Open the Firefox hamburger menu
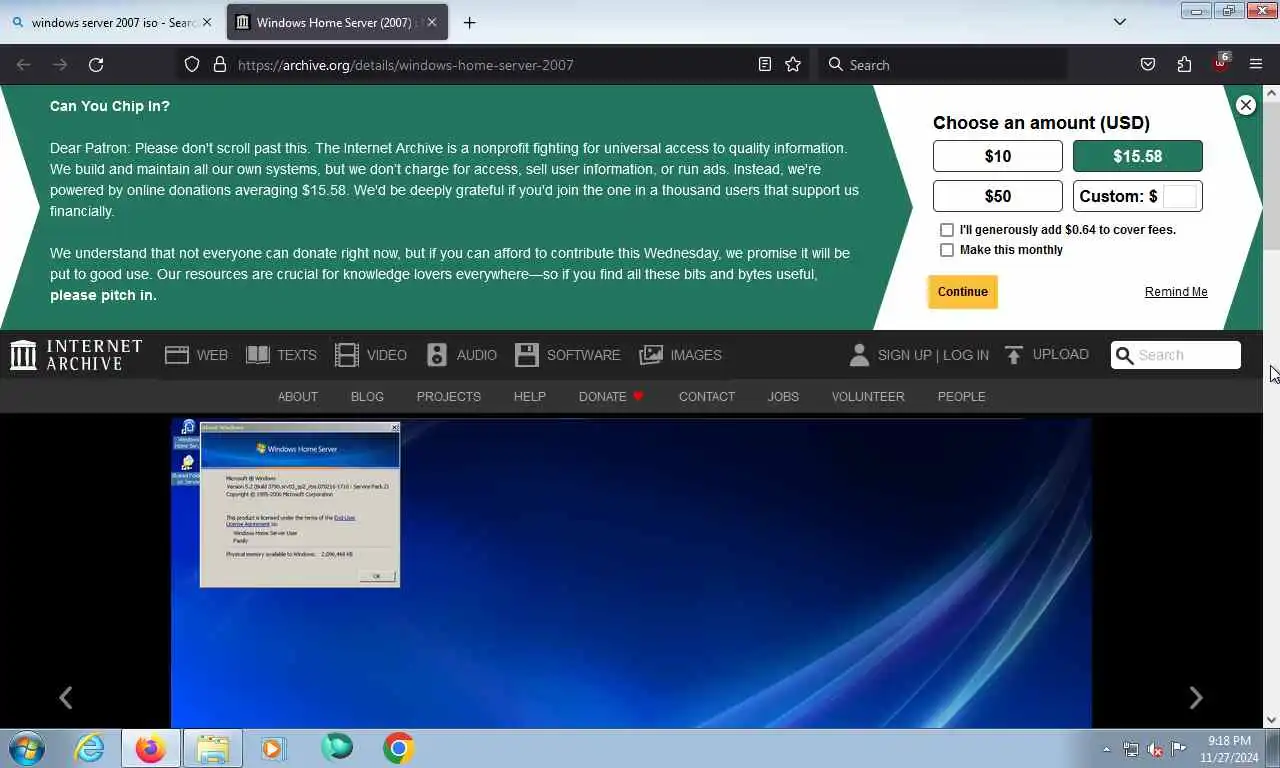1280x768 pixels. [x=1256, y=65]
